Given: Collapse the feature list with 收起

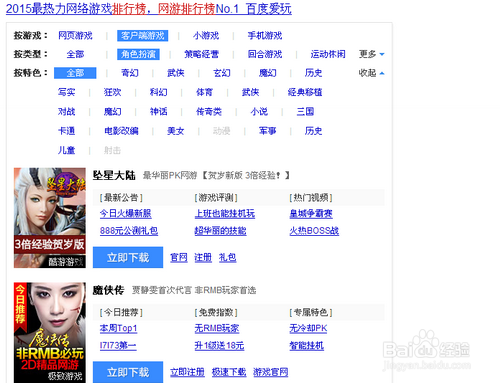Looking at the screenshot, I should [371, 73].
